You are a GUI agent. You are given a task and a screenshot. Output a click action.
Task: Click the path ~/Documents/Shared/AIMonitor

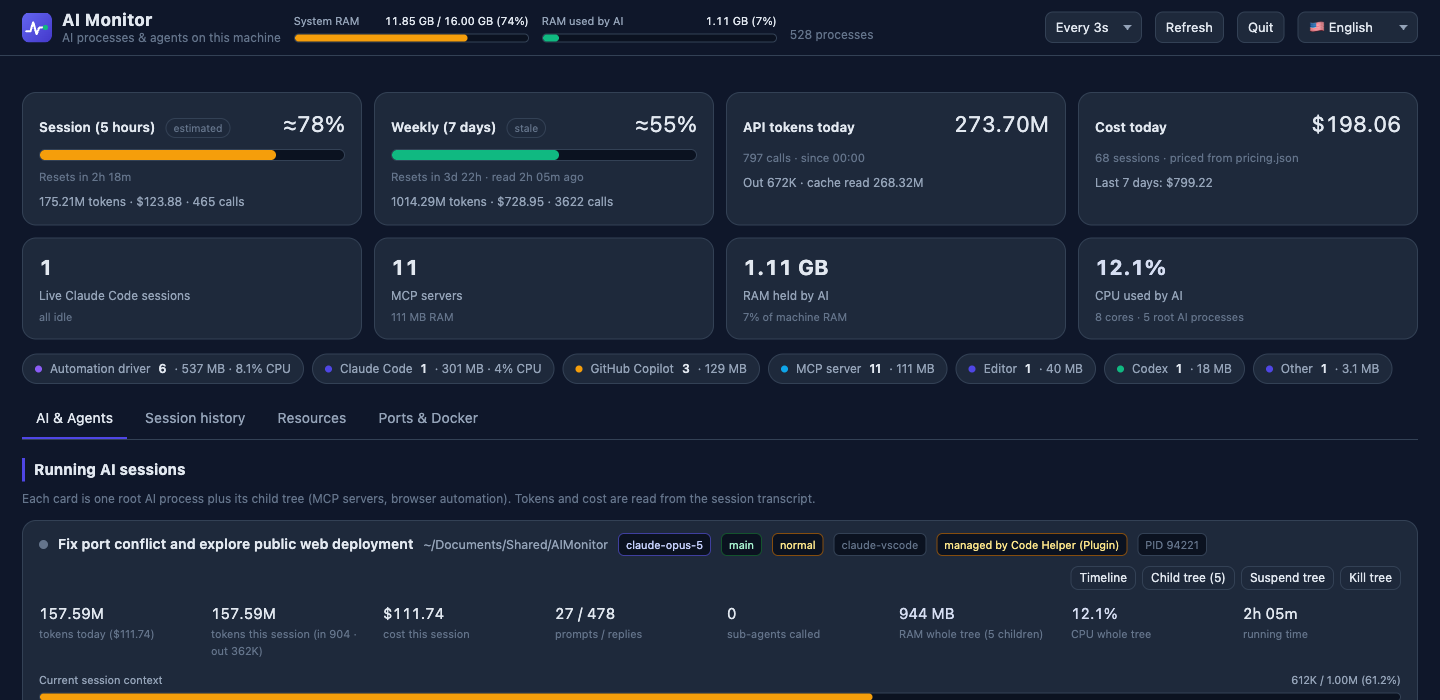(x=515, y=545)
